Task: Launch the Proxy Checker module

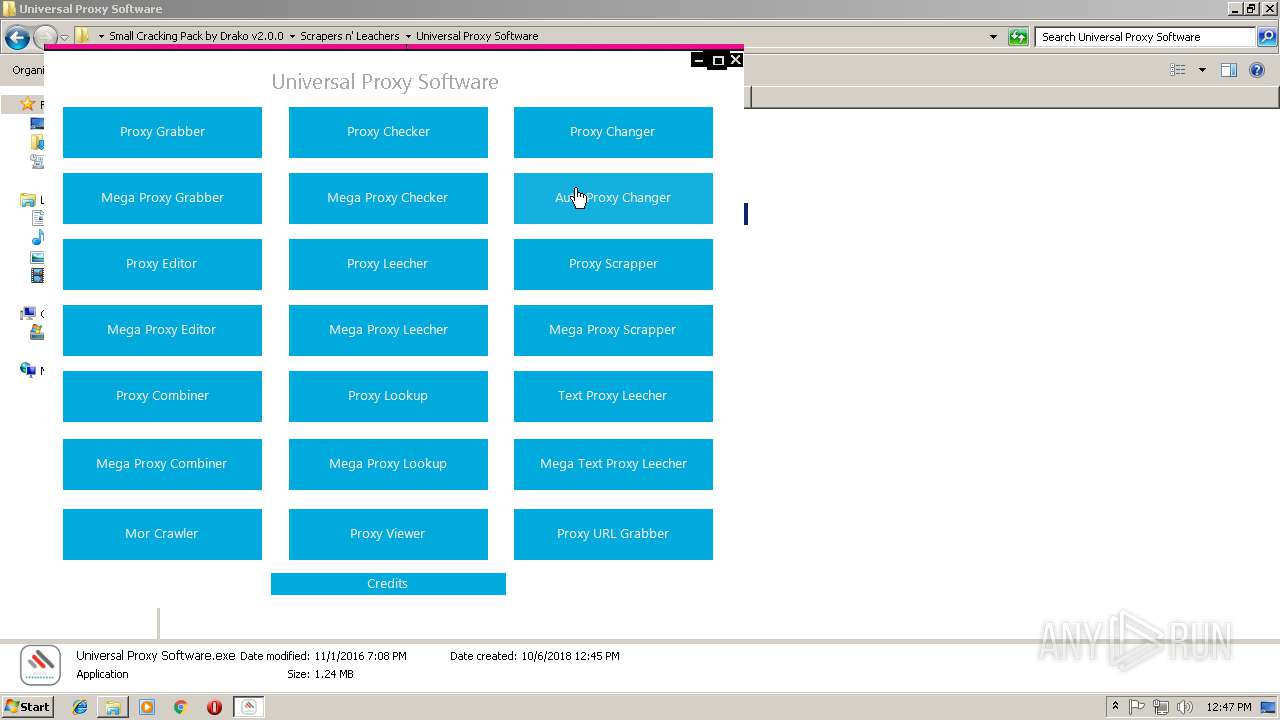Action: pyautogui.click(x=388, y=132)
